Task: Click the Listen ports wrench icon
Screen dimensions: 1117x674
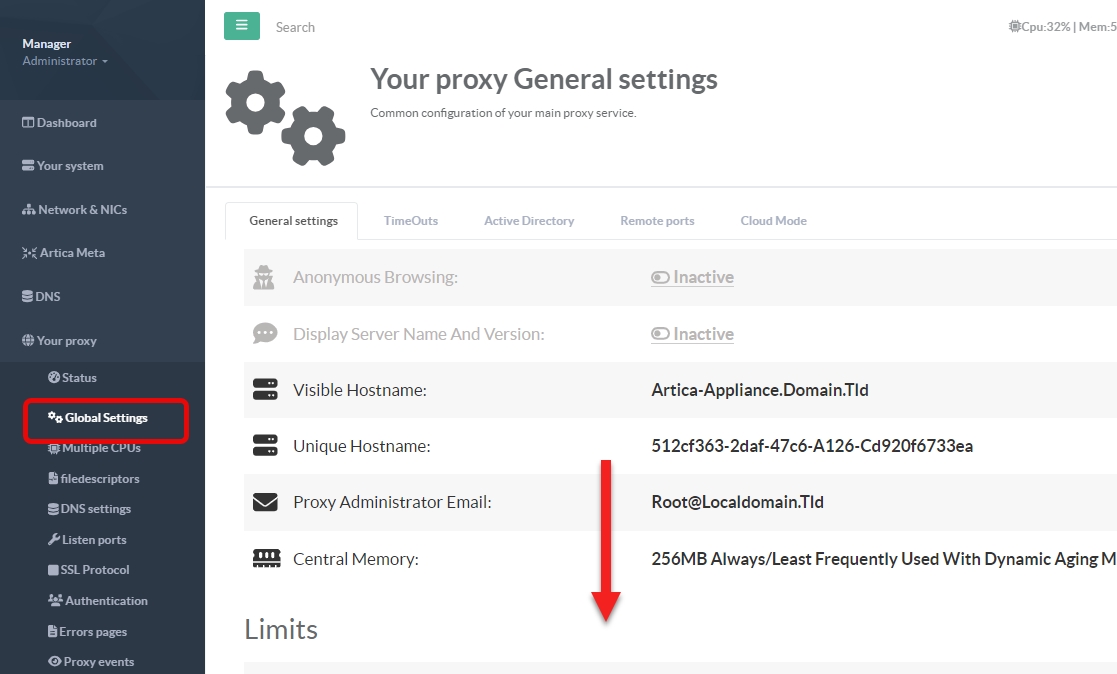Action: coord(54,540)
